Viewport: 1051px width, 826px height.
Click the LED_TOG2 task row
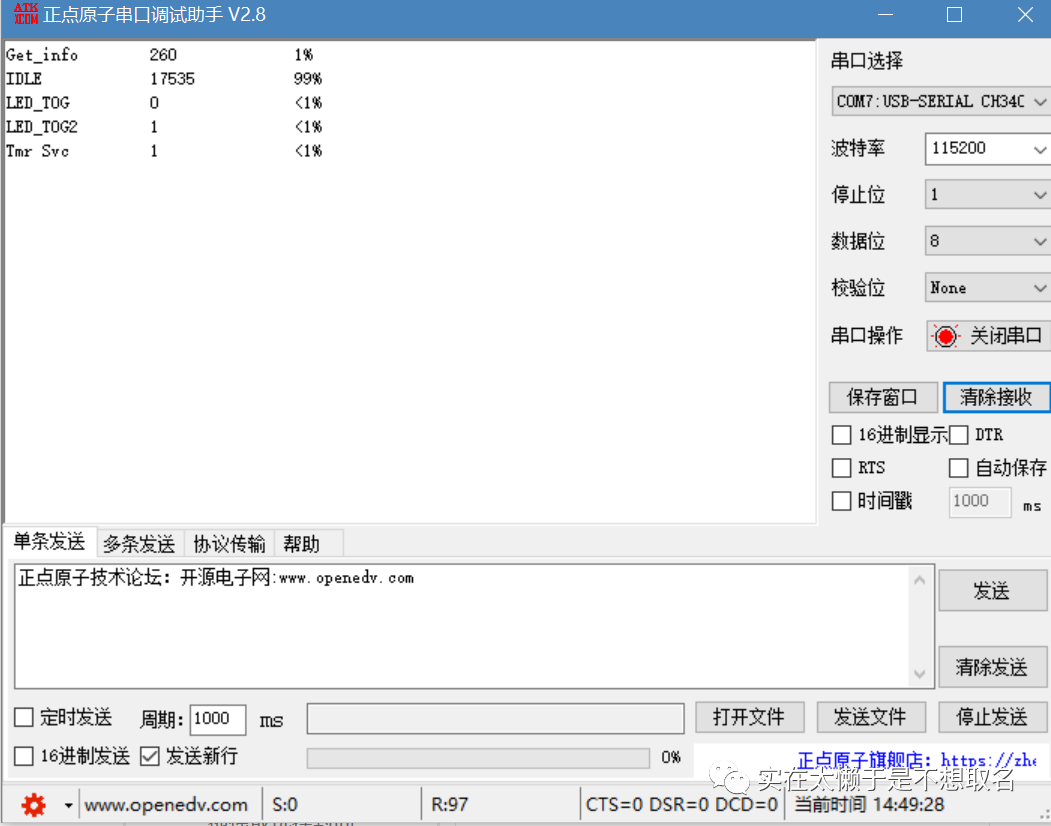164,127
